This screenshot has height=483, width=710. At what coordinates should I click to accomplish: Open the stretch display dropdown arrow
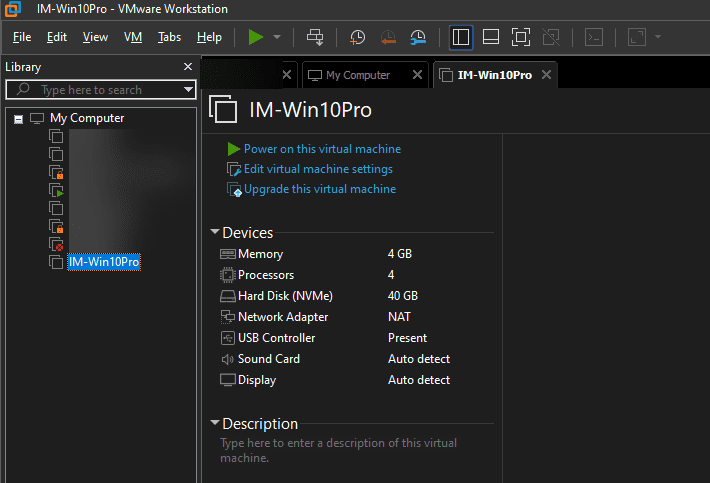point(658,37)
